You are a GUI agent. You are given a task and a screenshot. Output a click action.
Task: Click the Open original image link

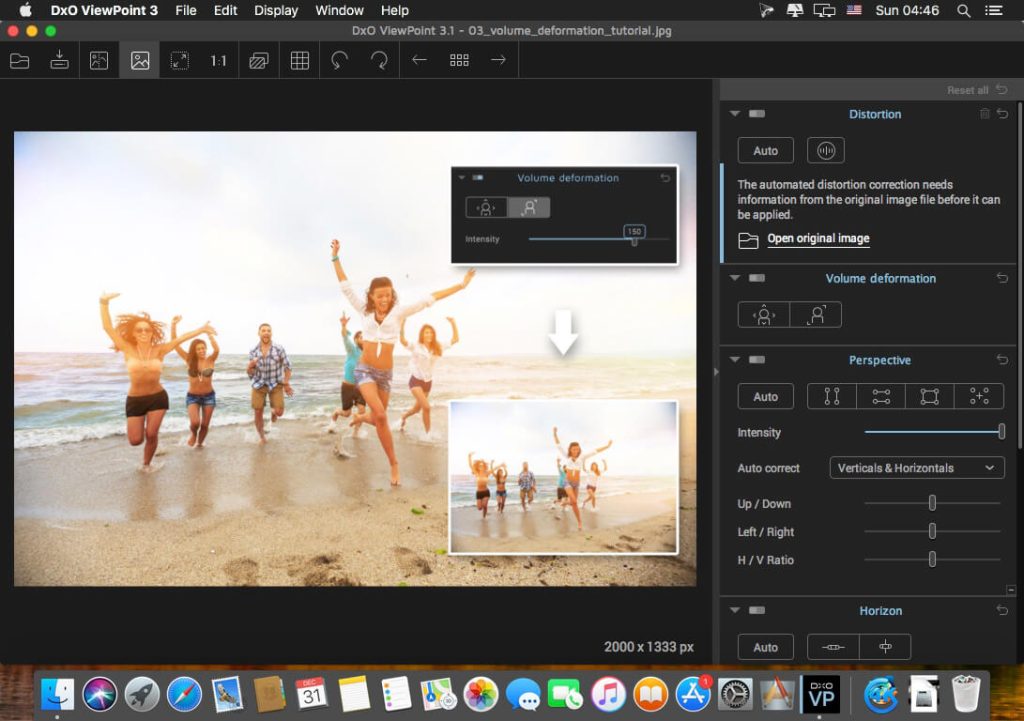coord(818,238)
